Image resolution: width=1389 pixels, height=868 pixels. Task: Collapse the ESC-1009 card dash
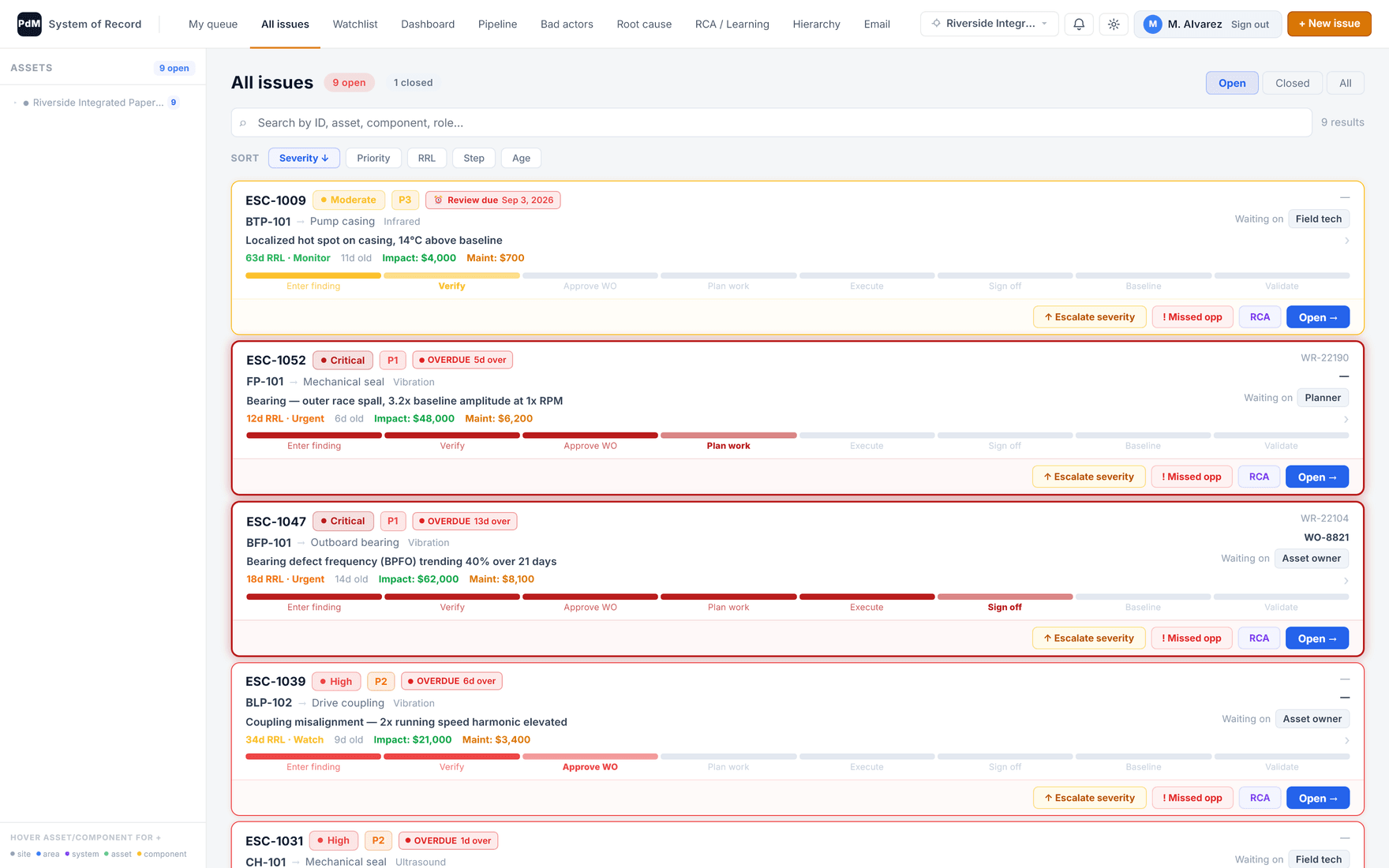click(x=1345, y=197)
